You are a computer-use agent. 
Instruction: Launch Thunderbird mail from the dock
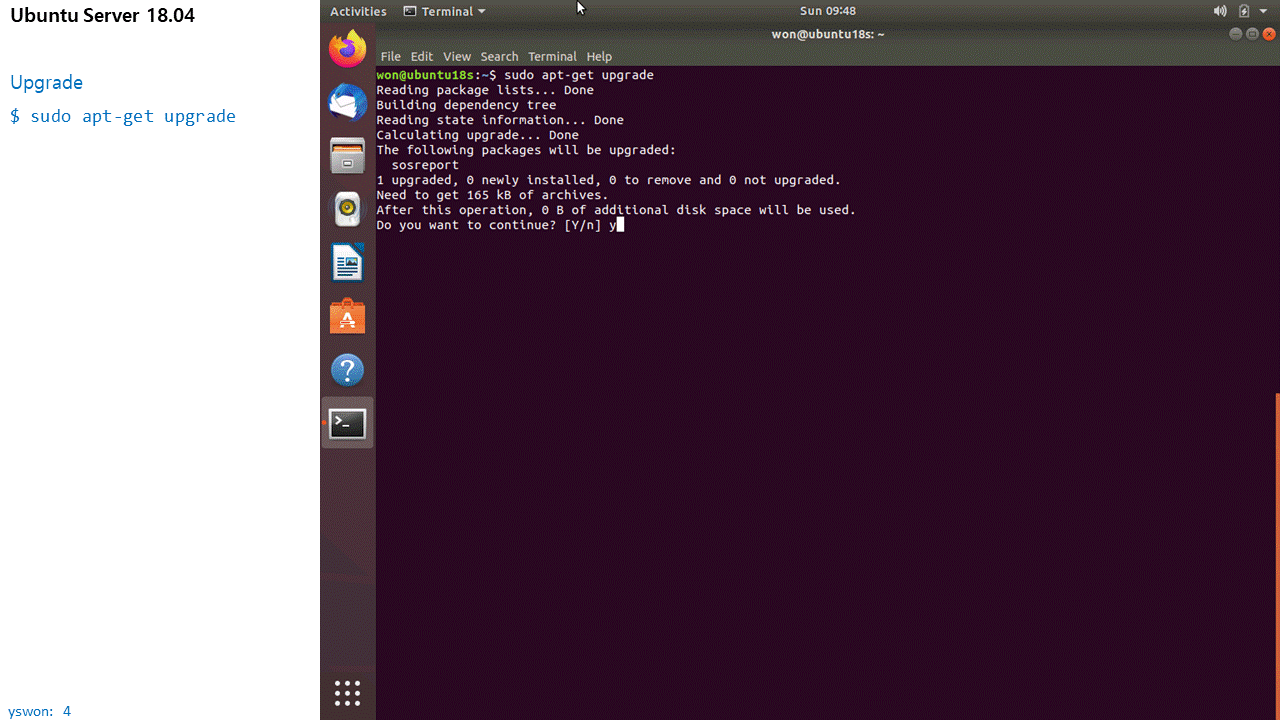pyautogui.click(x=347, y=102)
